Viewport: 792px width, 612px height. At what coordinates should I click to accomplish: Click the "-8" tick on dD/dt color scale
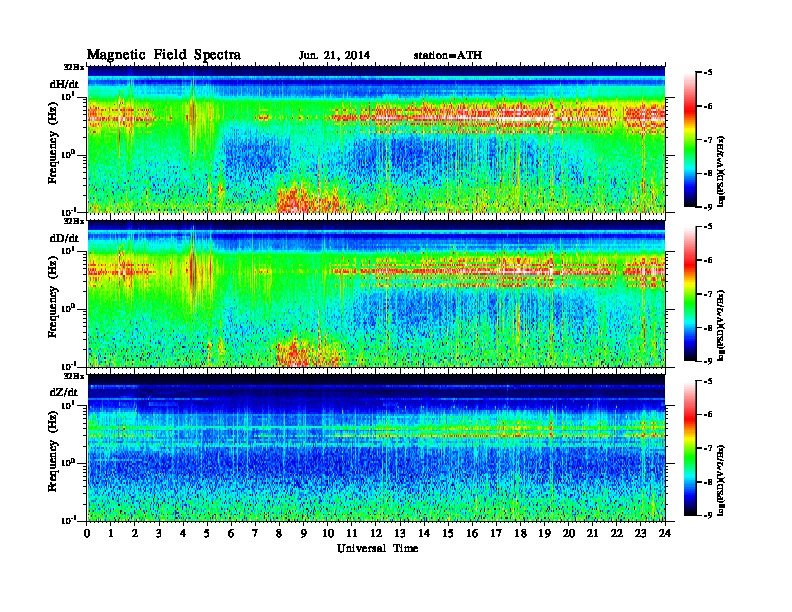point(708,327)
